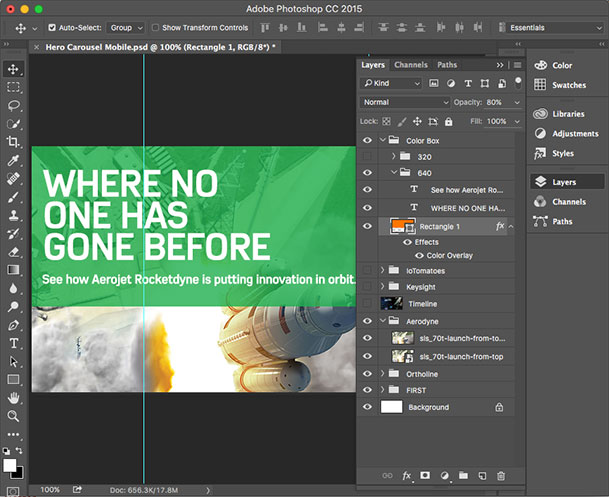Viewport: 609px width, 497px height.
Task: Pick the Eyedropper tool
Action: [14, 160]
